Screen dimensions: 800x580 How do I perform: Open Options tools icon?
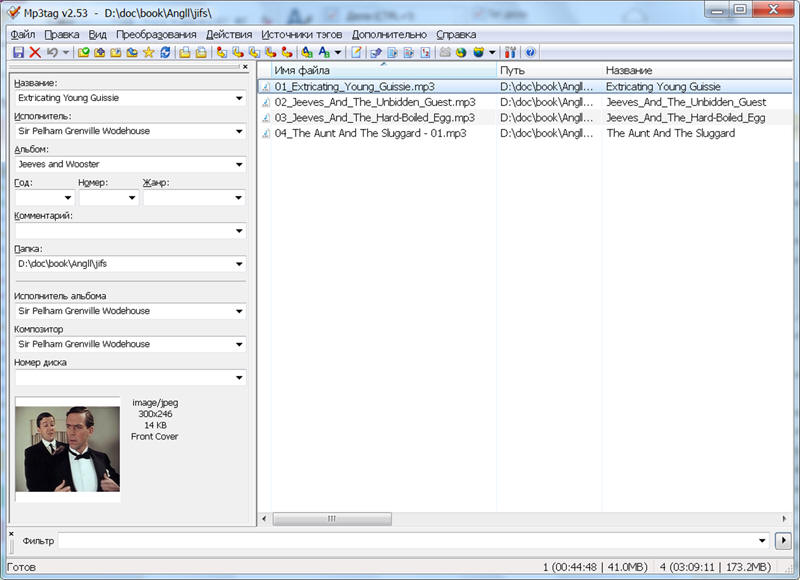pyautogui.click(x=510, y=52)
